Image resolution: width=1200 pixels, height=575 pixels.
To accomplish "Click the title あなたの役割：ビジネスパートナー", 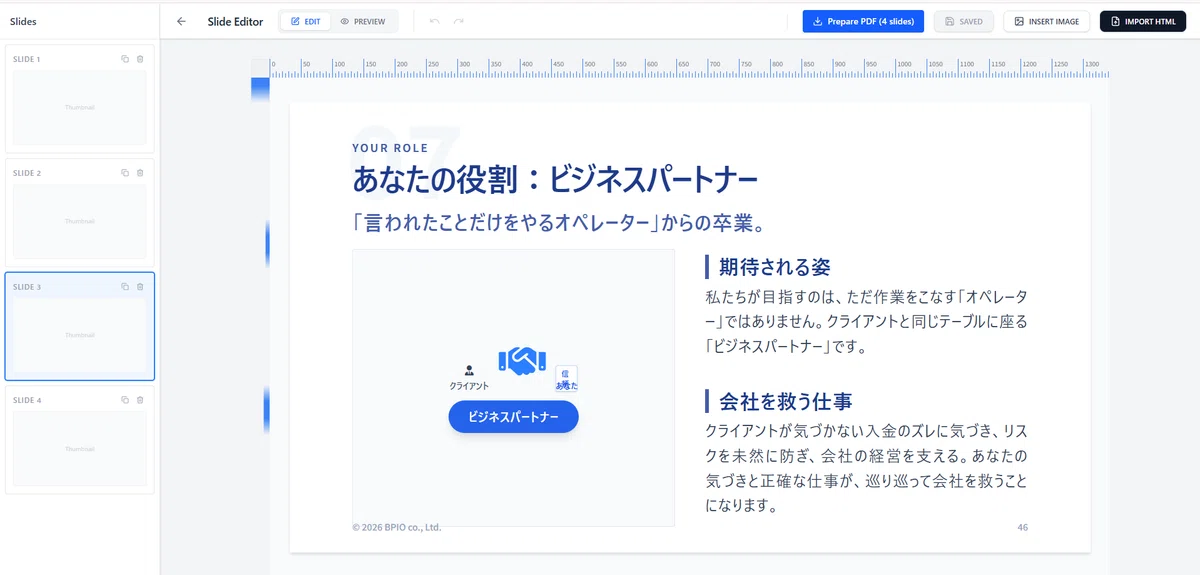I will point(555,180).
